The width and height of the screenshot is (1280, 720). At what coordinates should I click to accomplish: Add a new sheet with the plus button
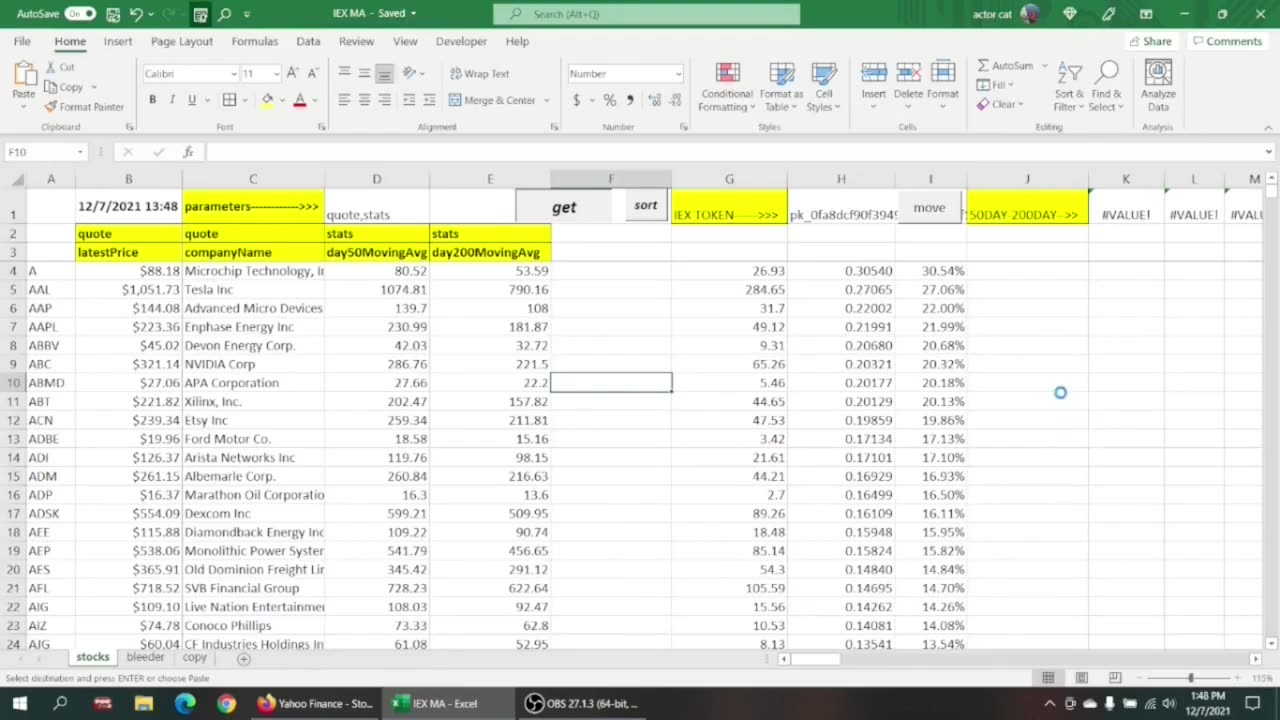243,658
